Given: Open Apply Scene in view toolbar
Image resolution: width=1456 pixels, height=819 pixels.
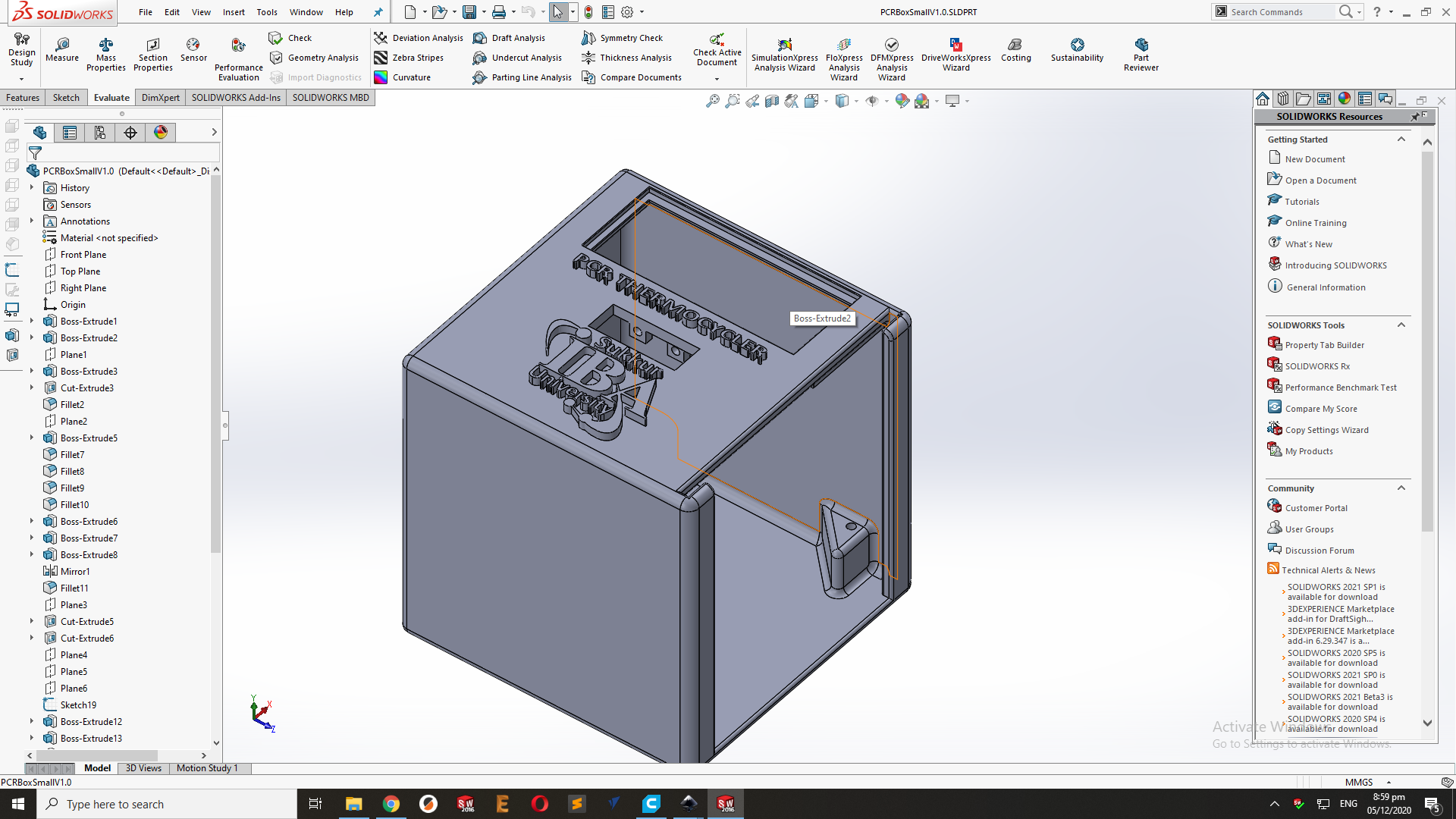Looking at the screenshot, I should [922, 101].
